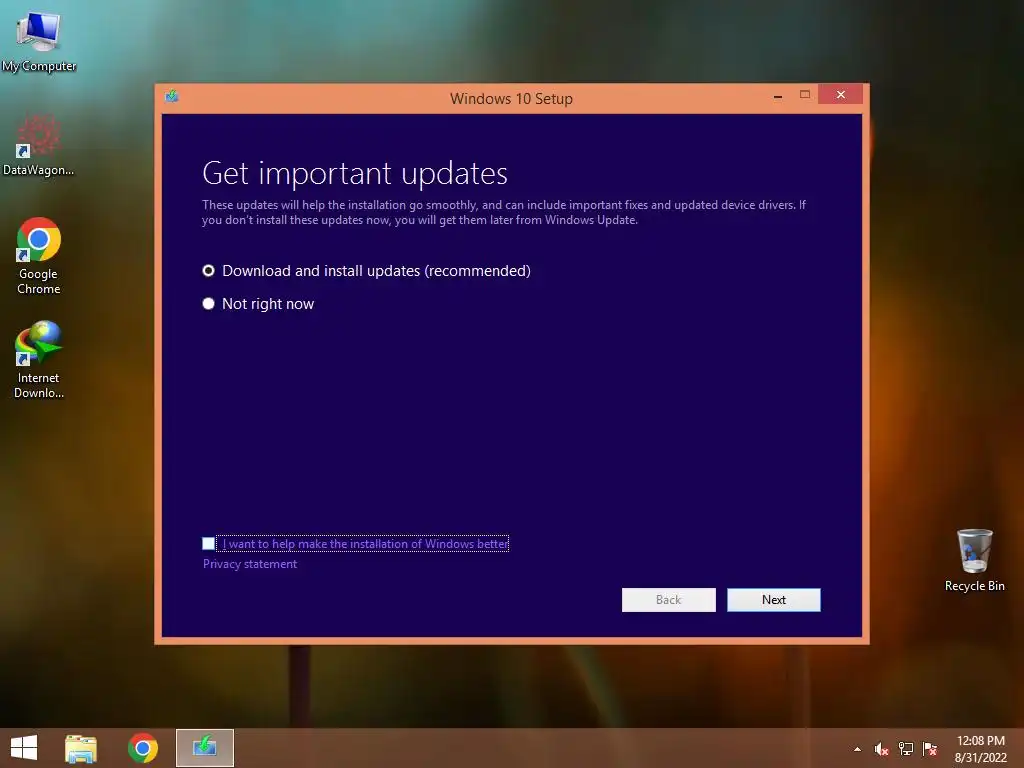Click the Windows 10 Setup title text
Image resolution: width=1024 pixels, height=768 pixels.
click(x=511, y=99)
